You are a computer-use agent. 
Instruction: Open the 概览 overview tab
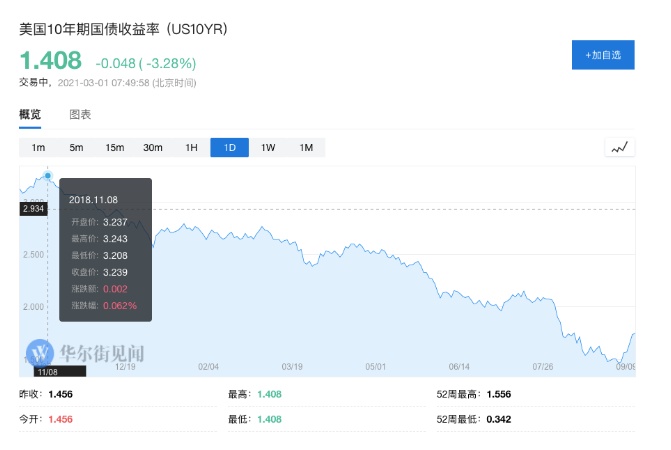click(x=30, y=115)
